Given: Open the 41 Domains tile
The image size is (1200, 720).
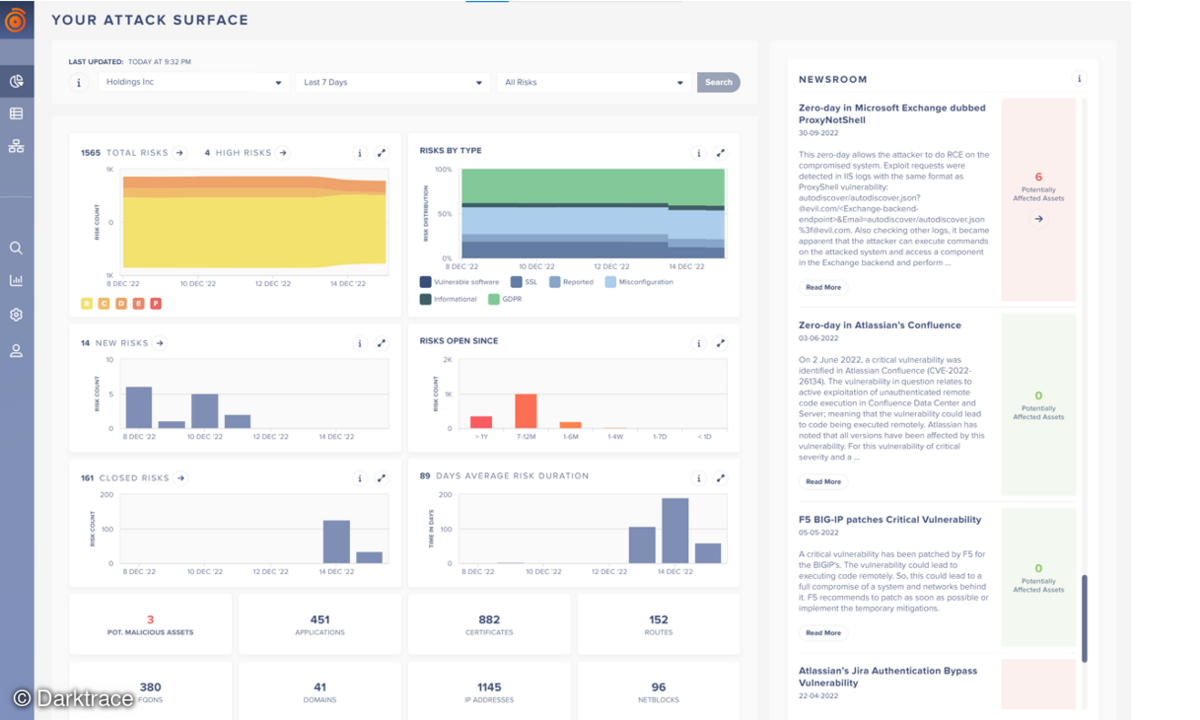Looking at the screenshot, I should point(320,691).
